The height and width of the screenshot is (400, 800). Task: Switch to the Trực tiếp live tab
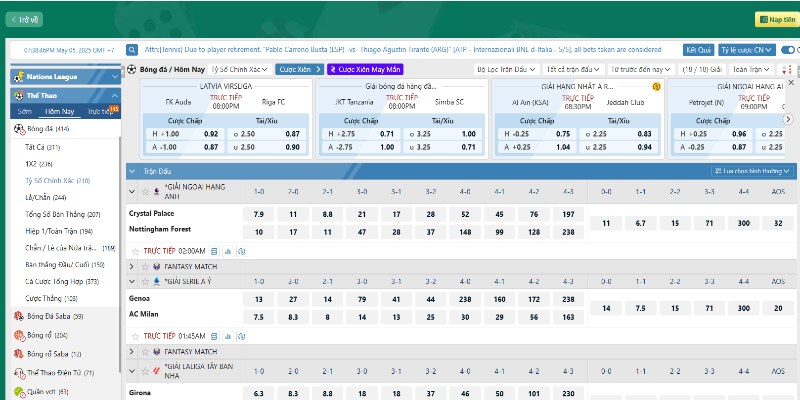coord(100,111)
